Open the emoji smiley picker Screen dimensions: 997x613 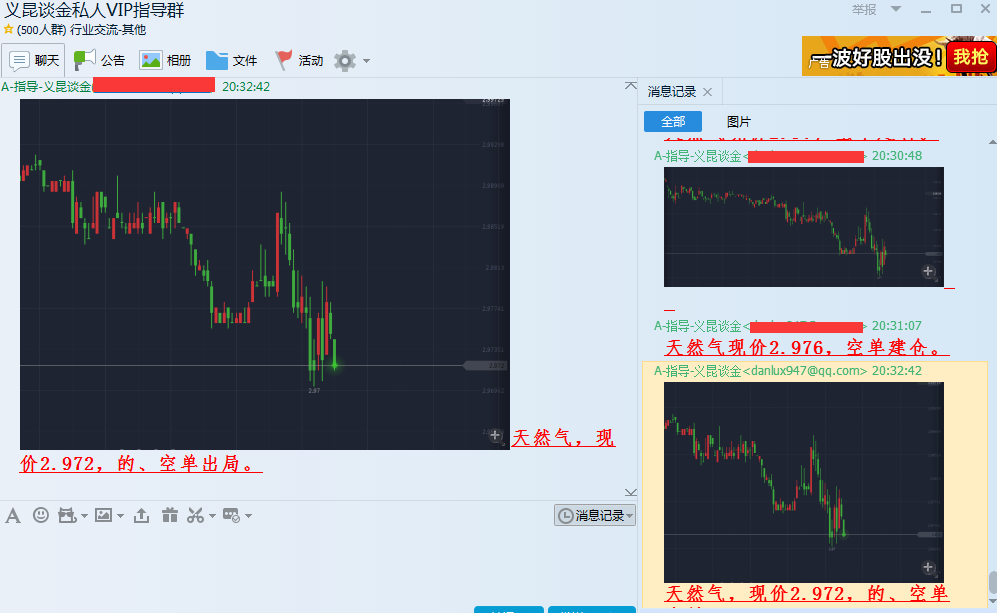[x=41, y=514]
